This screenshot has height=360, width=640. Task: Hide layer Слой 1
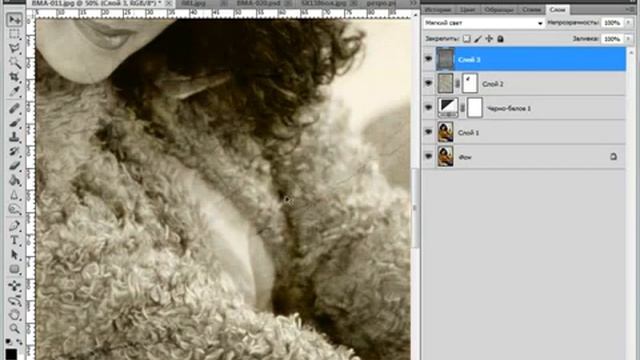point(429,132)
